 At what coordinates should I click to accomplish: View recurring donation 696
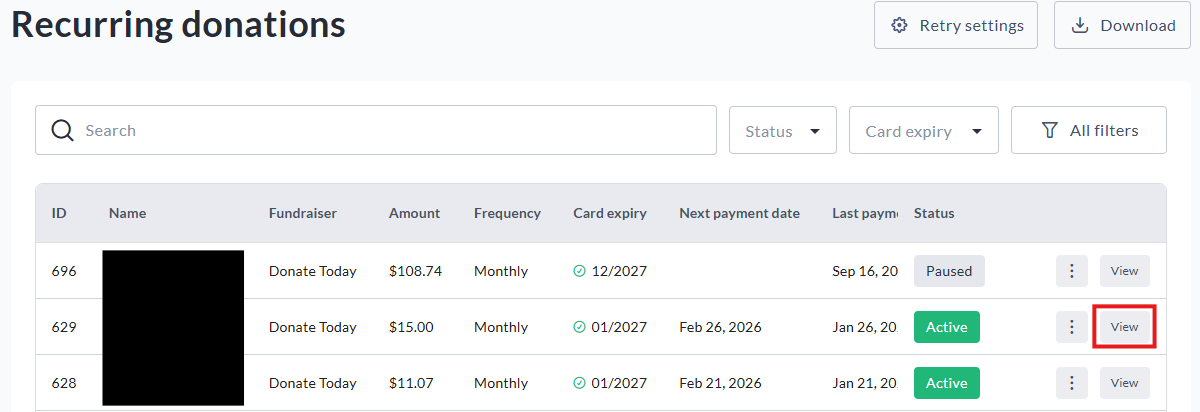(x=1124, y=271)
